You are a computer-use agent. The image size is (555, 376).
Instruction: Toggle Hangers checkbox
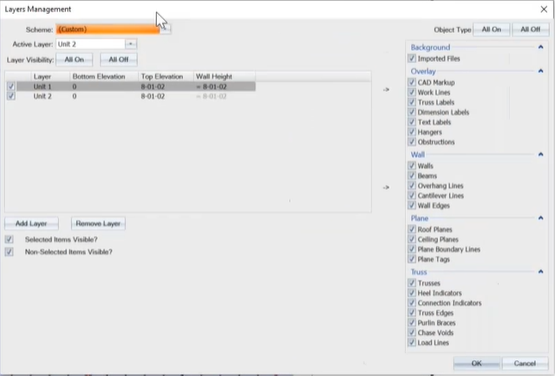412,132
